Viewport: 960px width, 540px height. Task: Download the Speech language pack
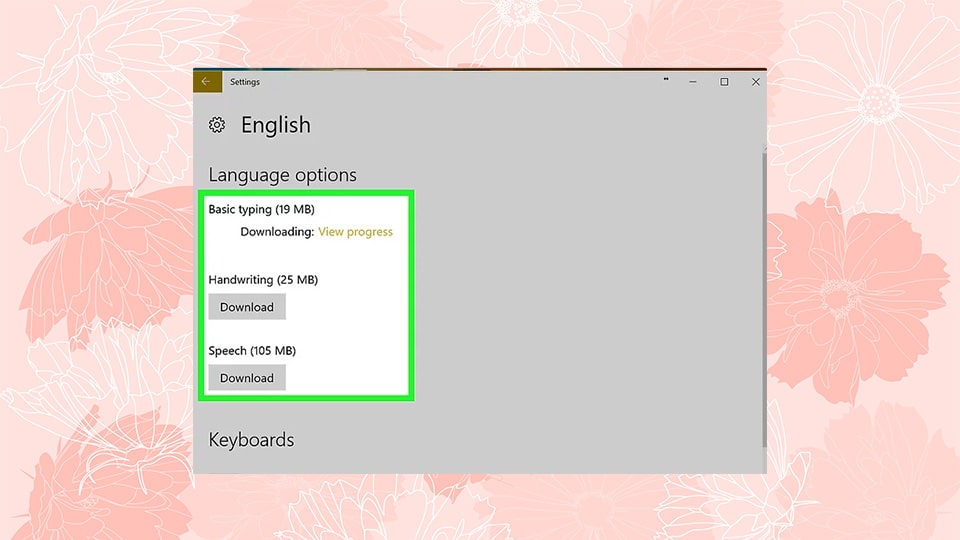247,378
